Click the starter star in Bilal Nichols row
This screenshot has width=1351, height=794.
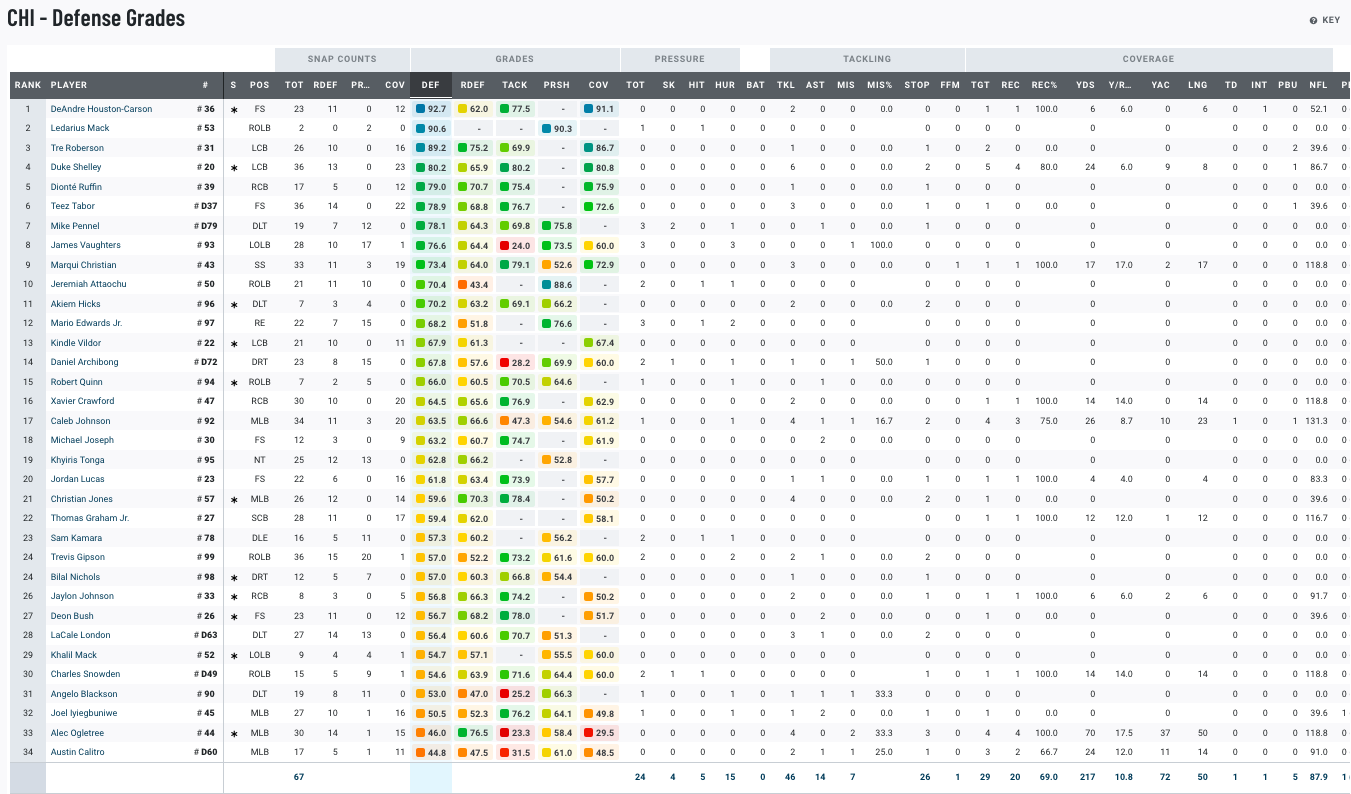click(x=234, y=577)
